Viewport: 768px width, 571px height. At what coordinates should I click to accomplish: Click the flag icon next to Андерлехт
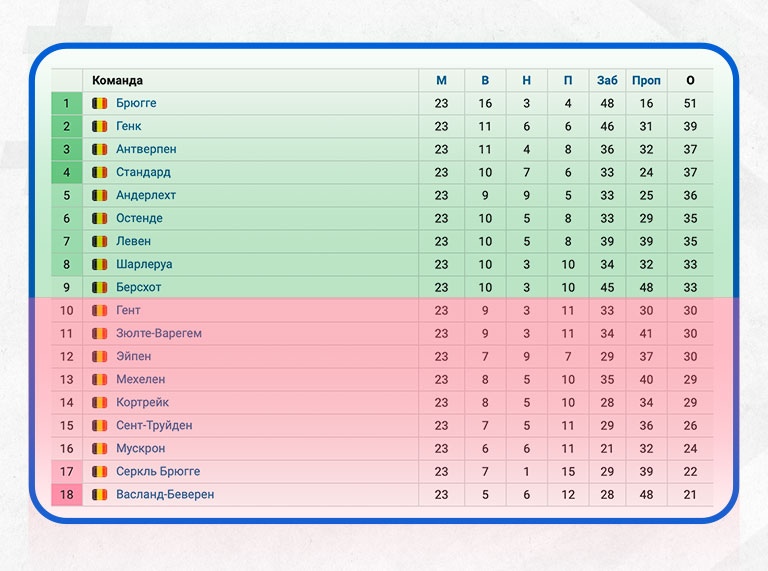(100, 195)
